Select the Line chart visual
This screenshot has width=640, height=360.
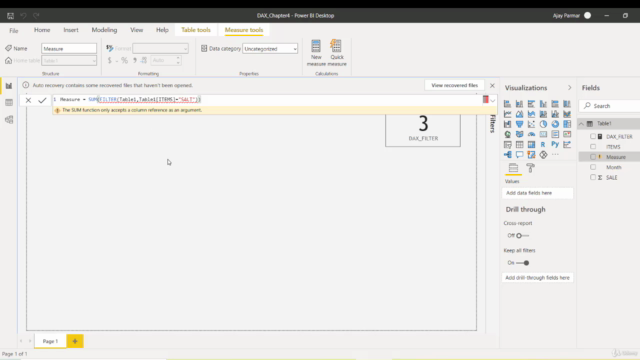[507, 114]
